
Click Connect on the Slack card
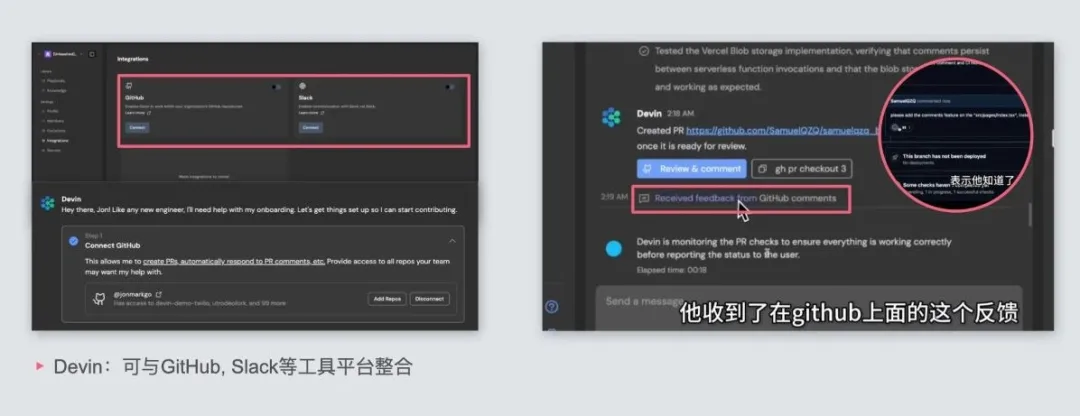click(311, 127)
